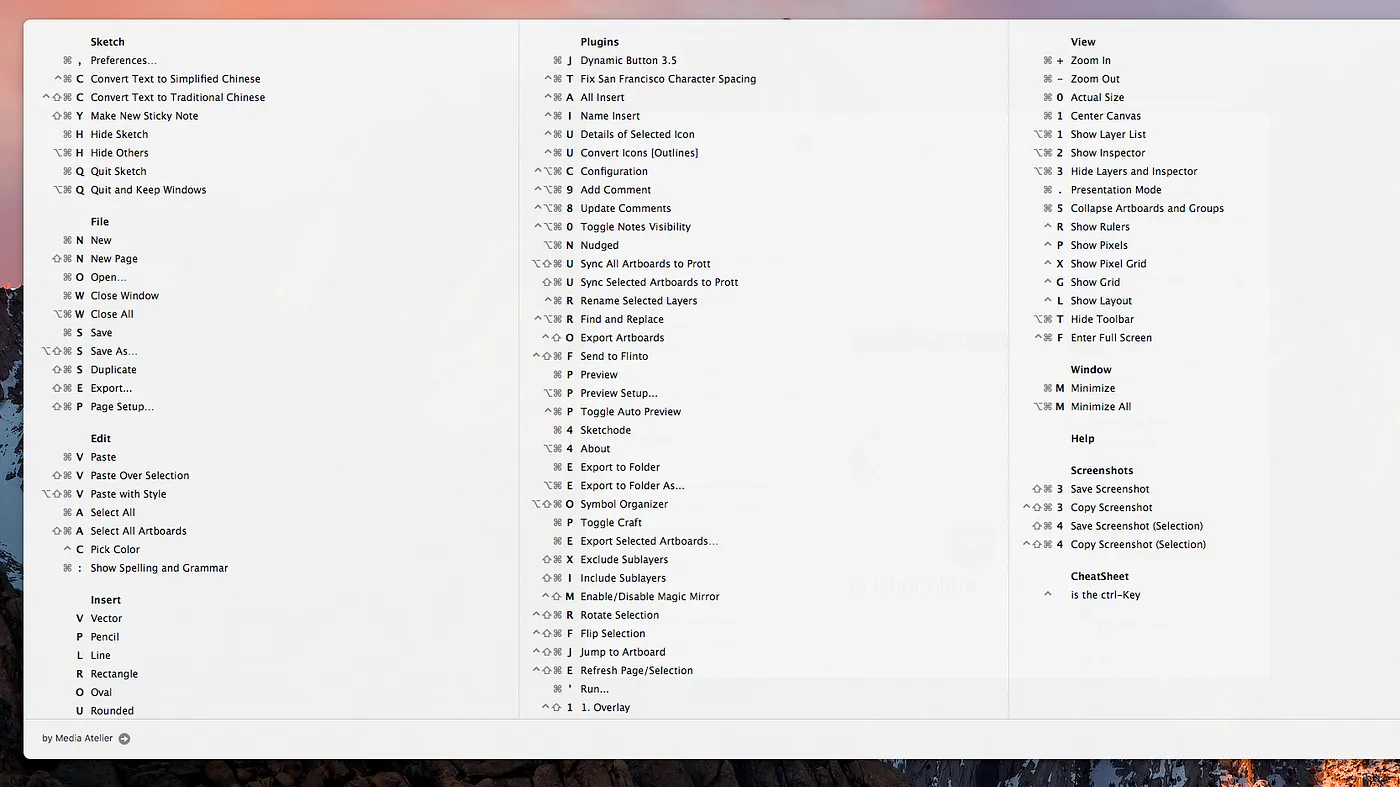1400x787 pixels.
Task: Select Copy Screenshot (Selection)
Action: tap(1138, 545)
